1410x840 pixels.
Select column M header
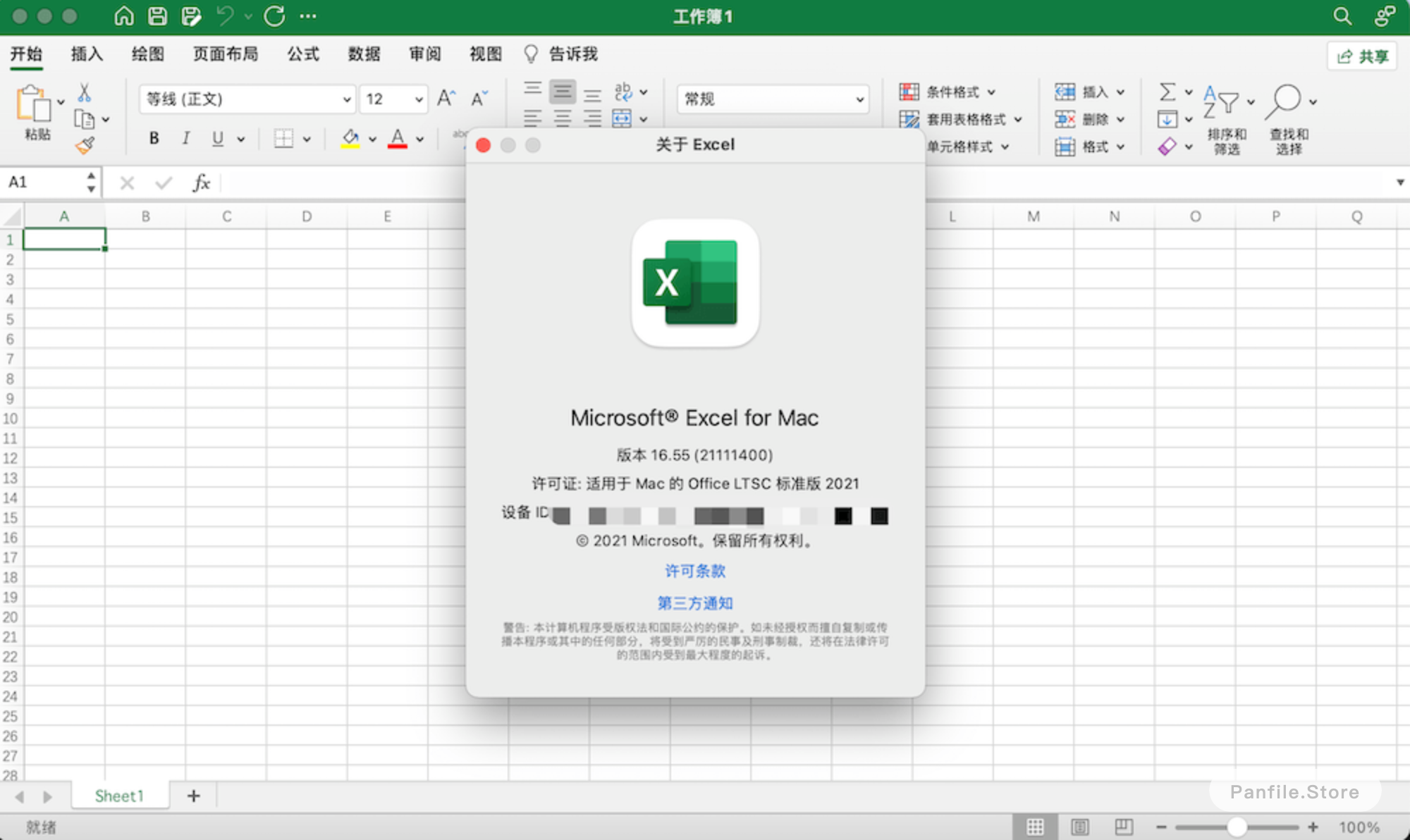tap(1033, 216)
